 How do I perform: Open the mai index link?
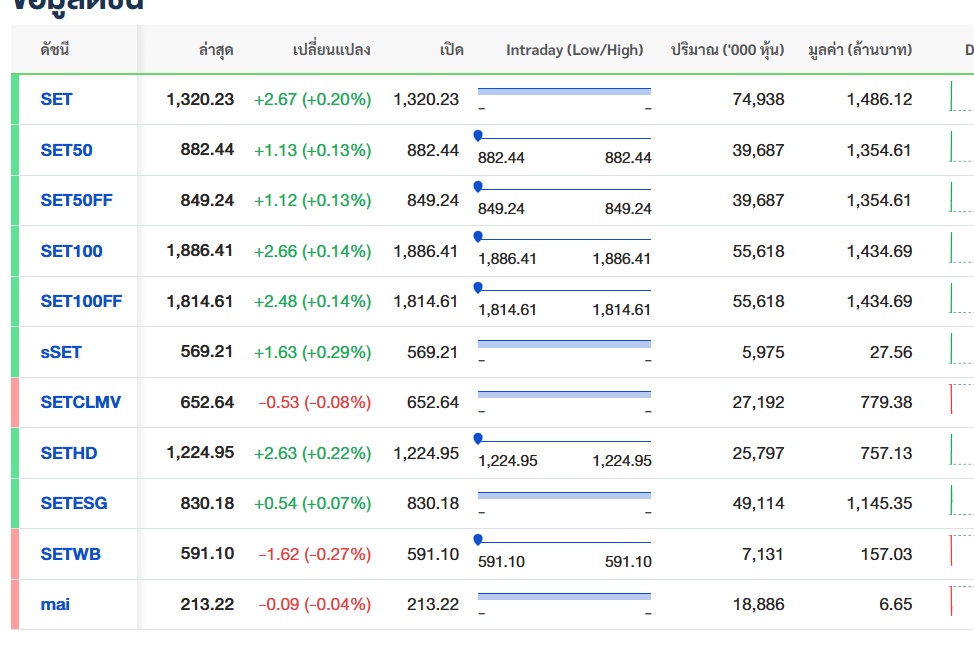[x=55, y=604]
